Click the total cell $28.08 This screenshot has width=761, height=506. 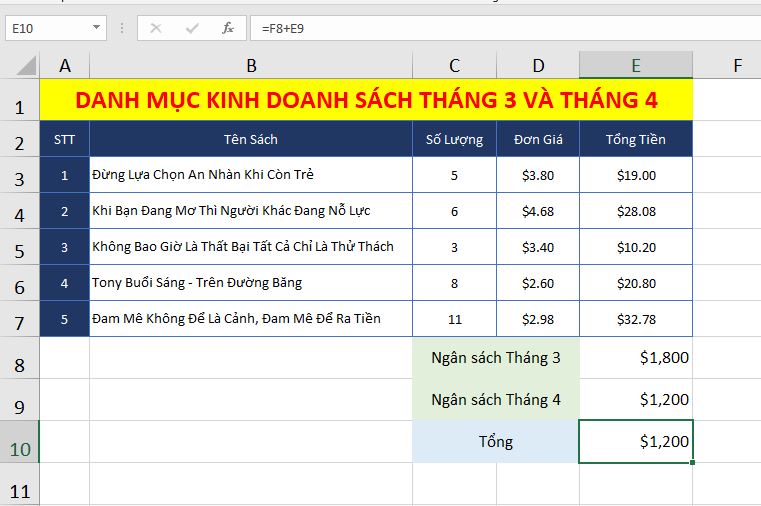tap(636, 211)
